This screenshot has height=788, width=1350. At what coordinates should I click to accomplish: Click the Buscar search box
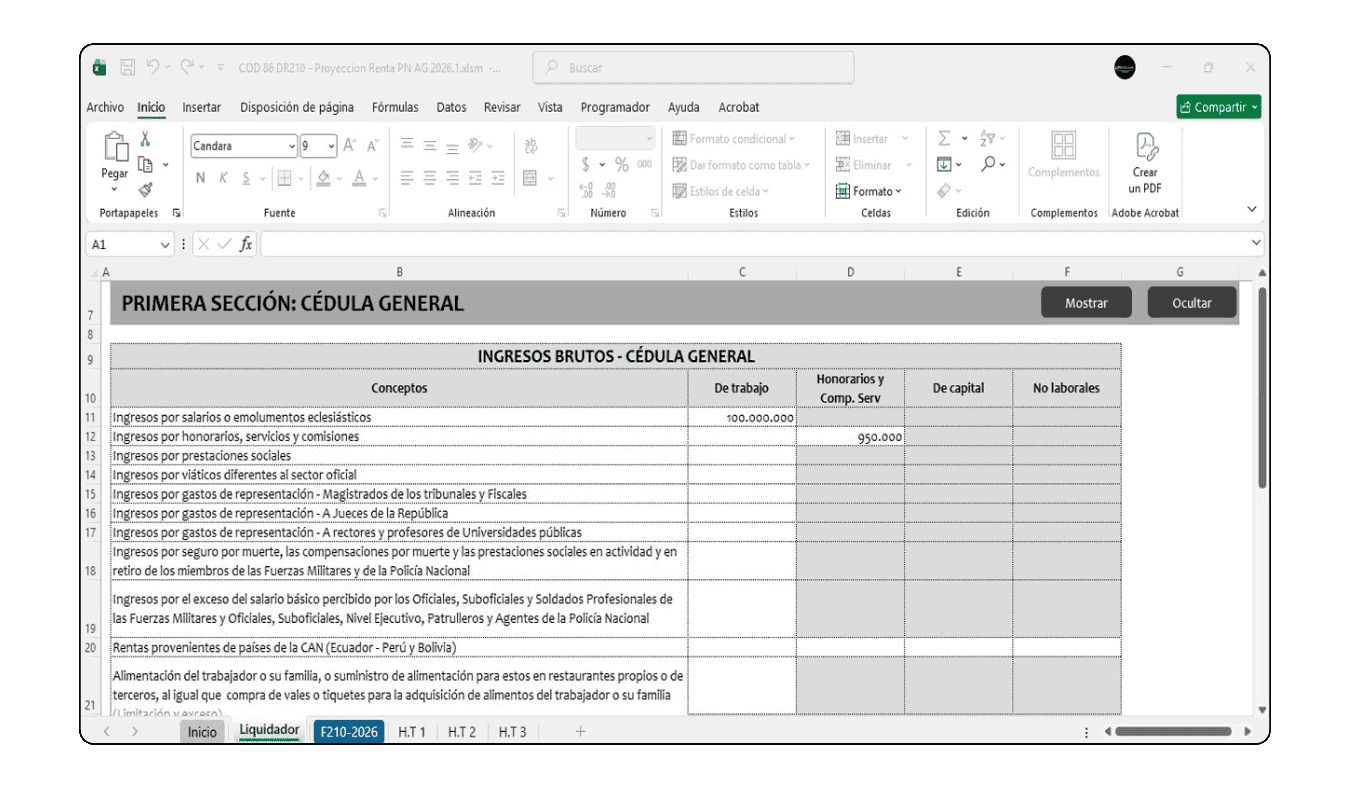click(694, 68)
